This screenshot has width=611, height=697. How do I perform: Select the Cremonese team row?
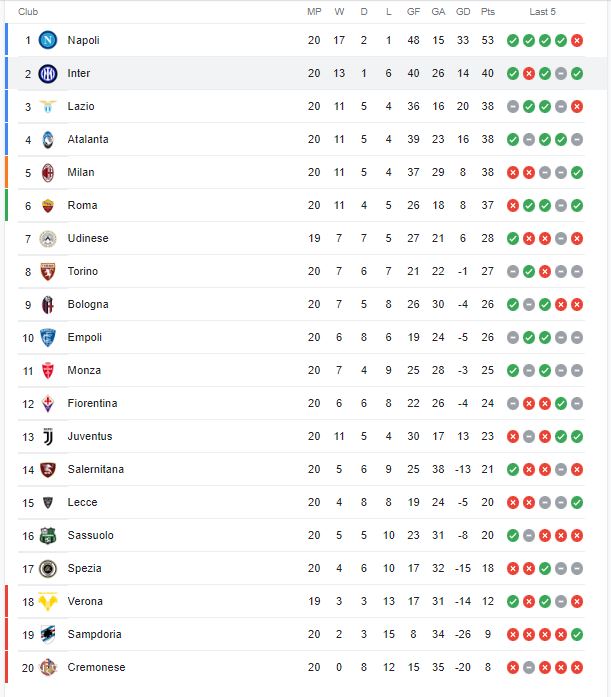click(x=301, y=667)
